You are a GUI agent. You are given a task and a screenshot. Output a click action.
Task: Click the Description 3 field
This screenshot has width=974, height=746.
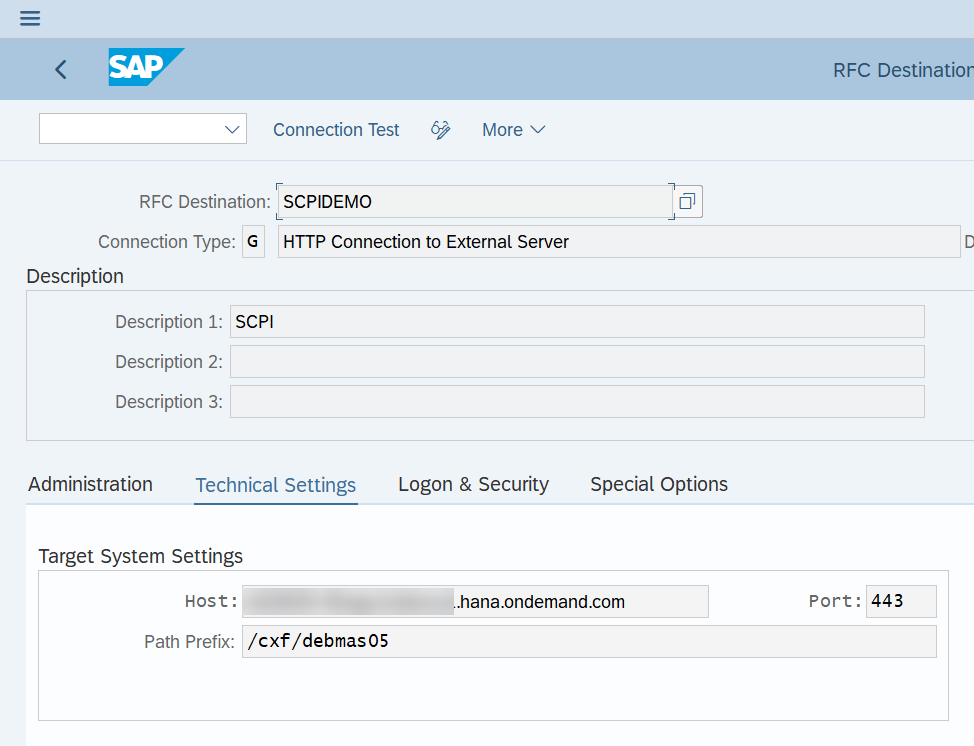coord(577,402)
